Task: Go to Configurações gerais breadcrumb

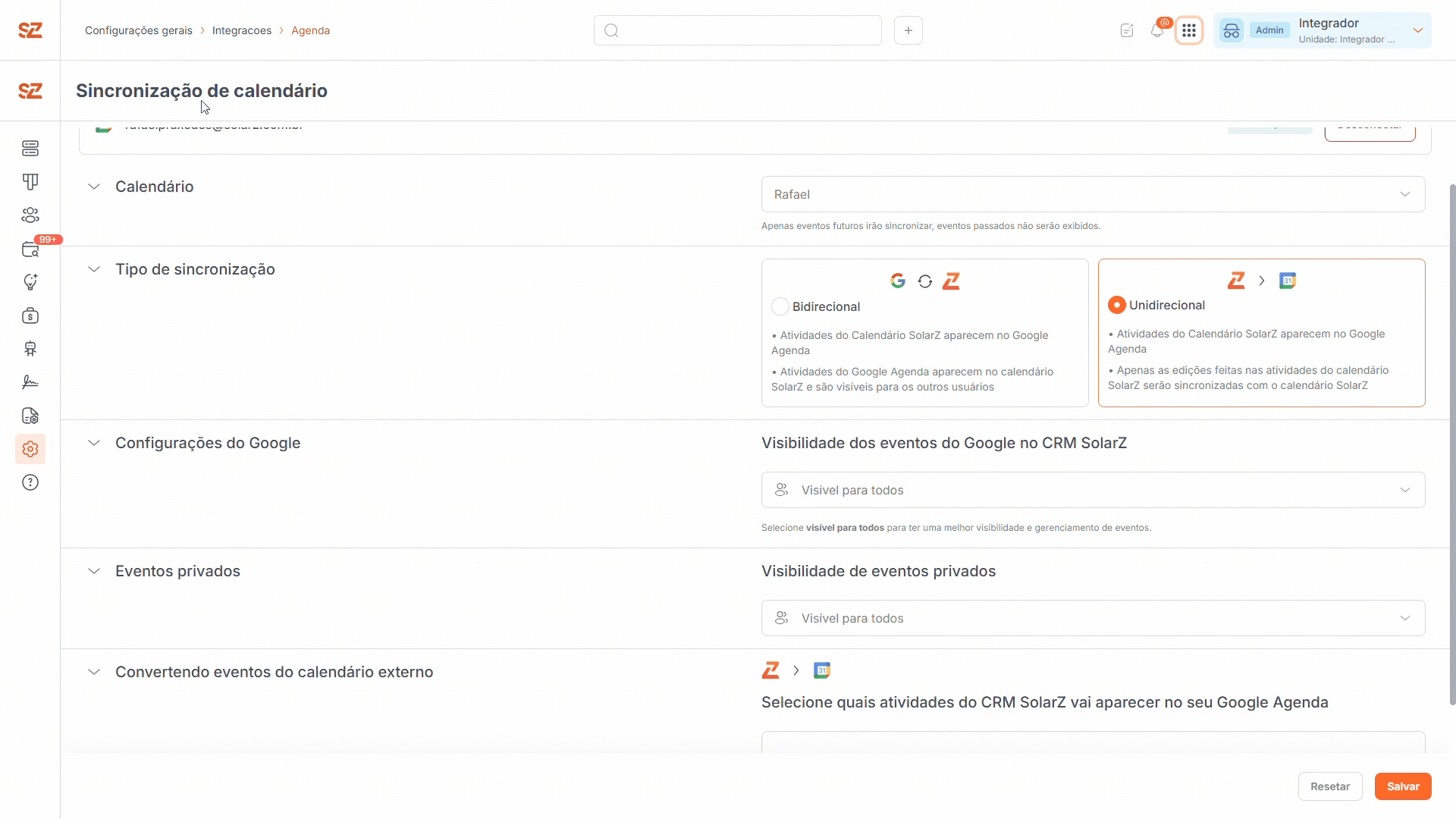Action: tap(139, 30)
